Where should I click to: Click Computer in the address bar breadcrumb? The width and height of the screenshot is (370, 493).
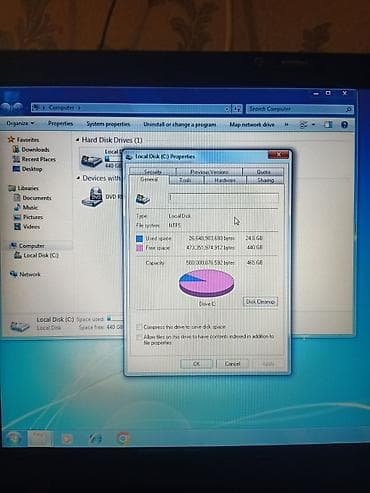point(61,108)
